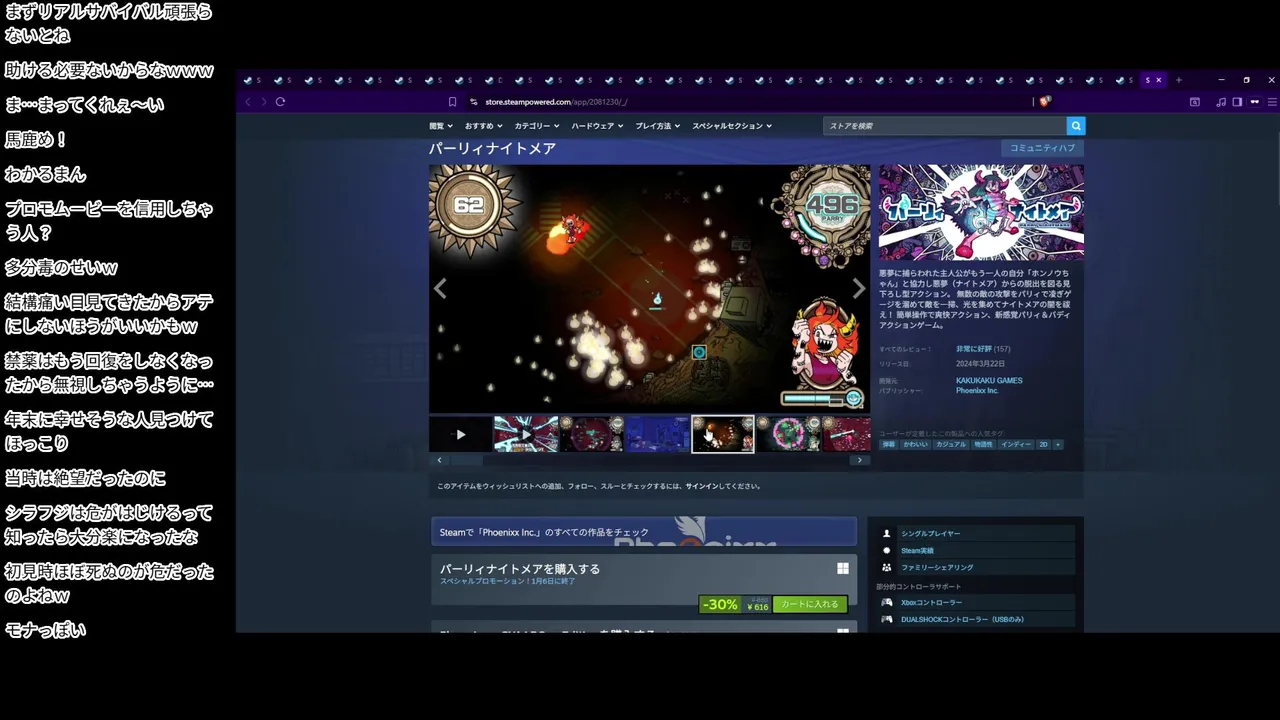Click the ¥ 616 discounted price

coord(758,607)
